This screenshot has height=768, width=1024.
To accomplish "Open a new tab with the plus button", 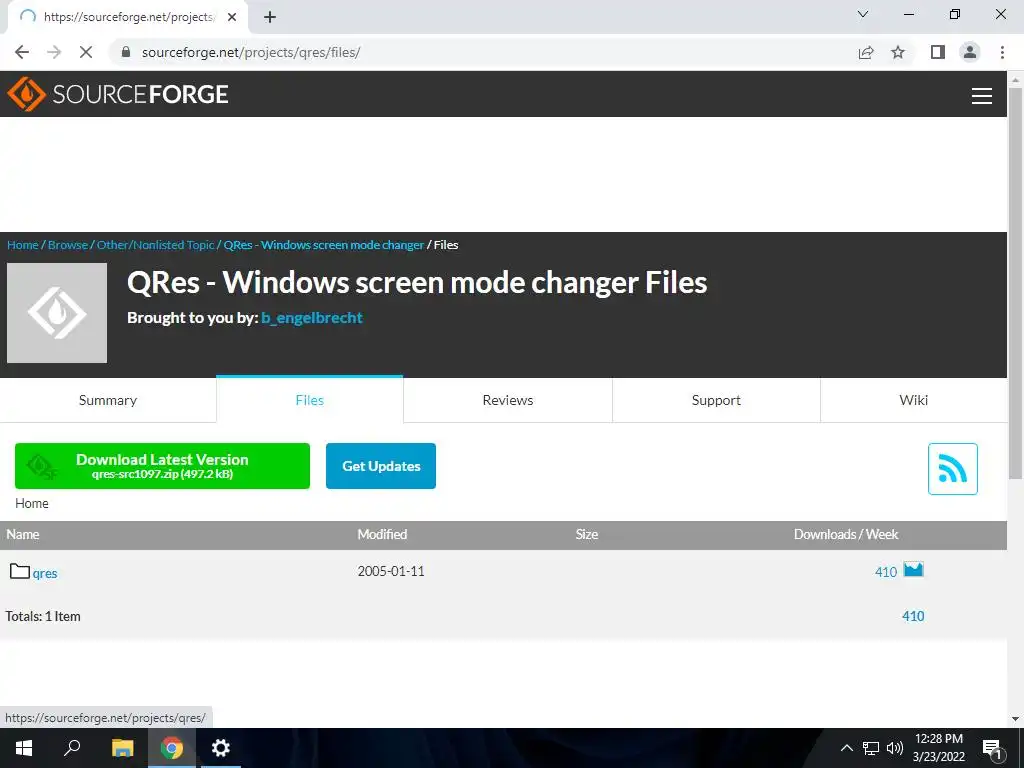I will click(270, 17).
